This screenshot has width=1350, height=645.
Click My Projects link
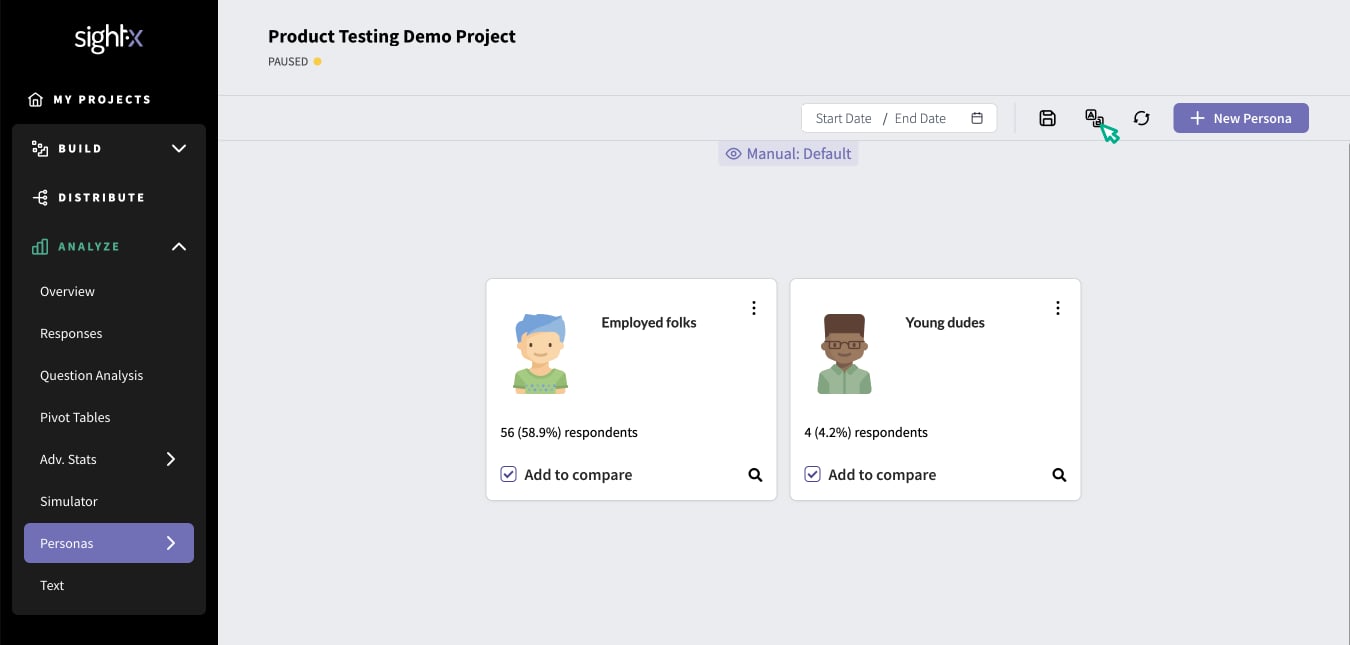click(x=102, y=99)
